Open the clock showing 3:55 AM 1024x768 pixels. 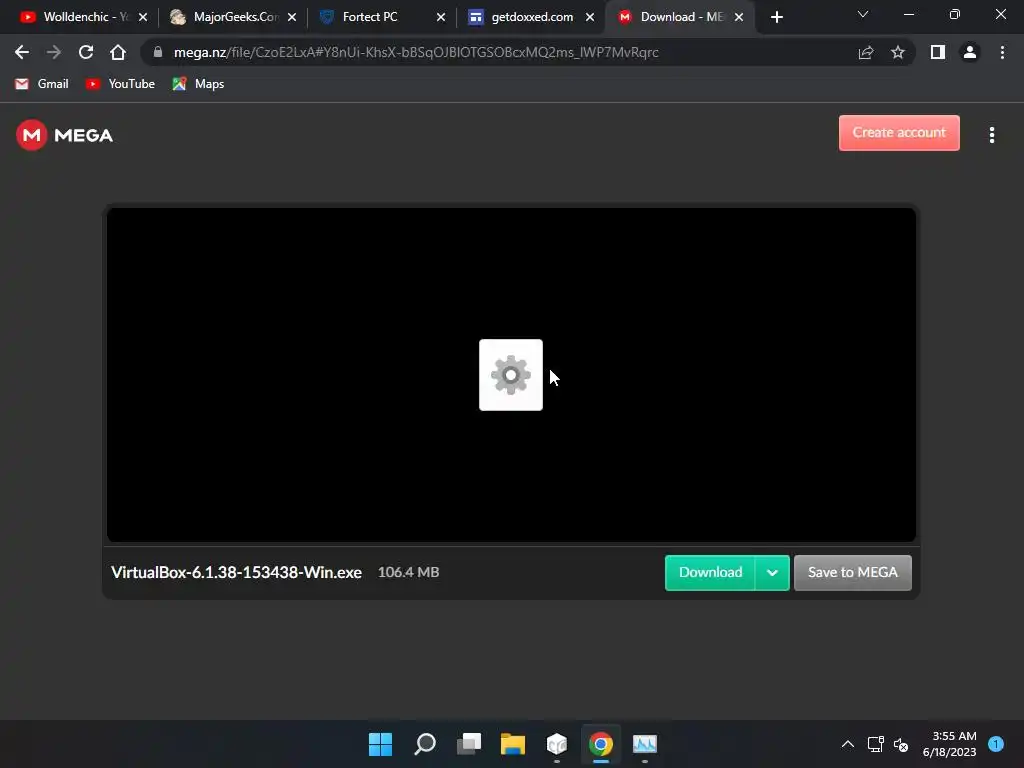tap(950, 744)
